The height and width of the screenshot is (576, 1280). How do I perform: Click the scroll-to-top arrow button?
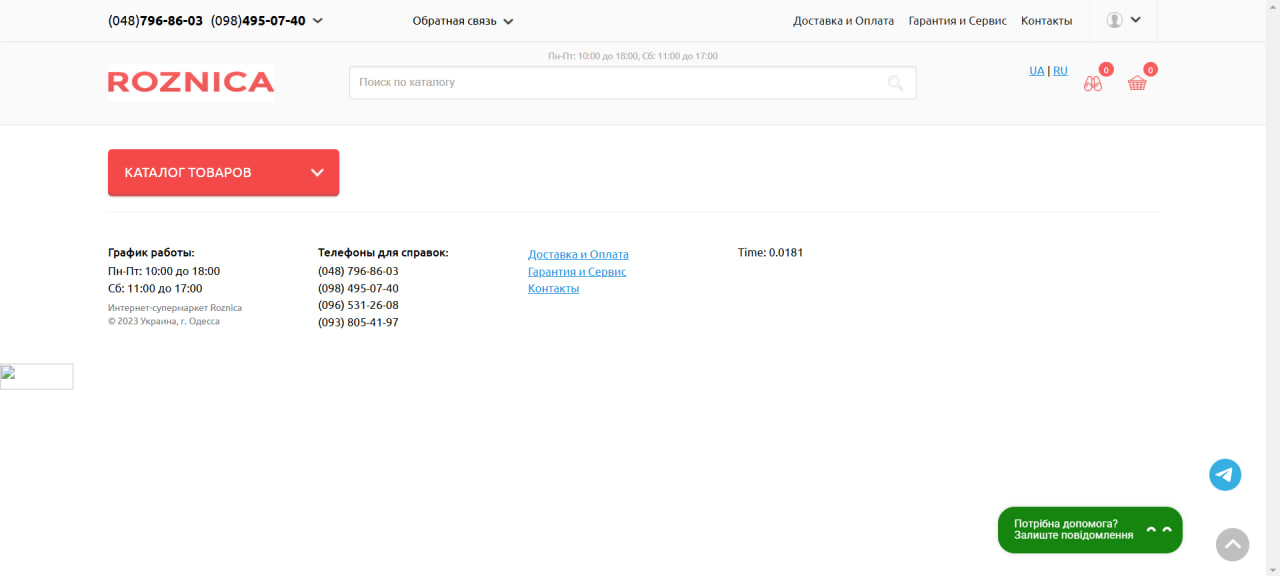[1232, 545]
